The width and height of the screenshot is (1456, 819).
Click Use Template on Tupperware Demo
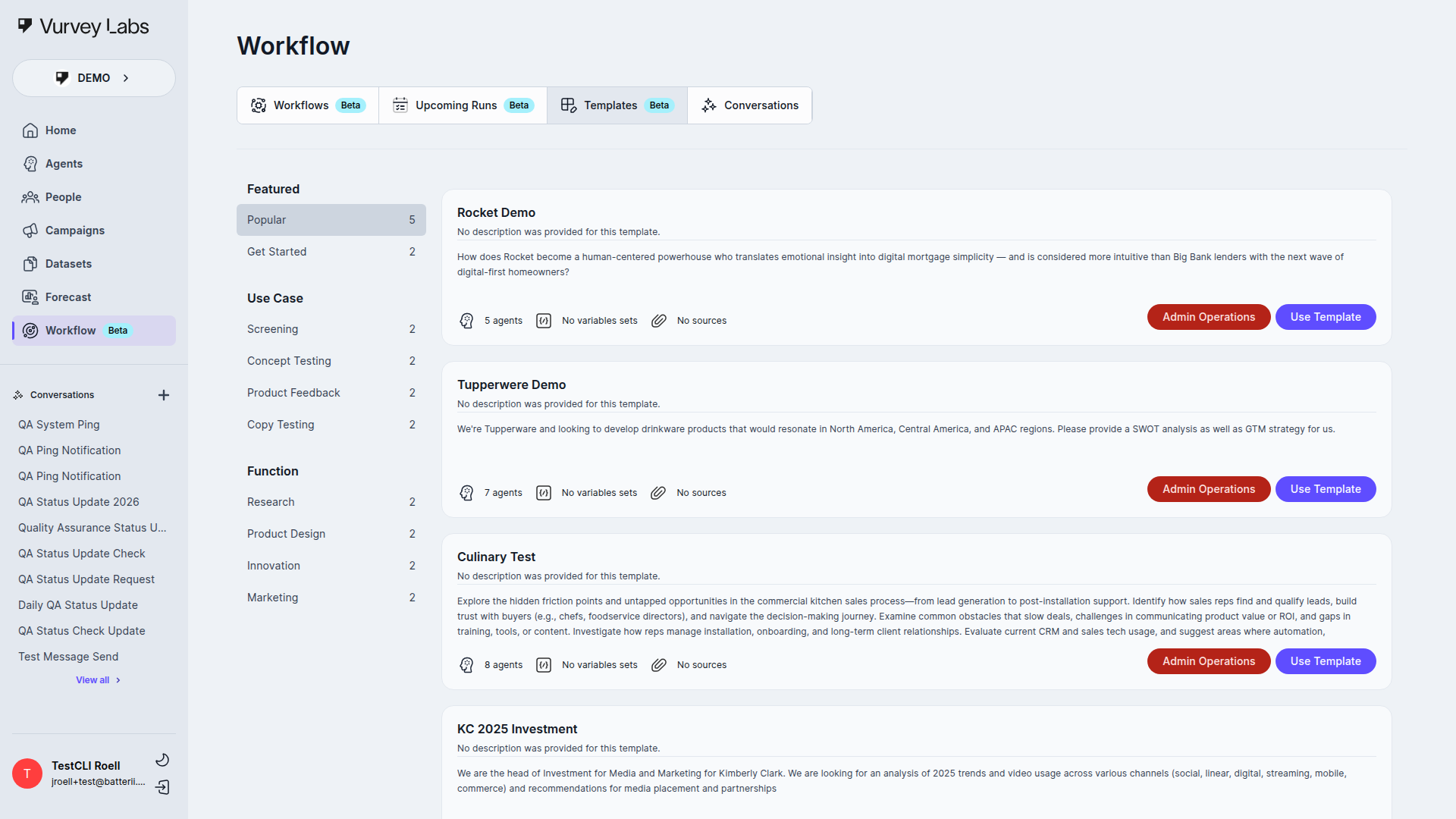pos(1325,489)
